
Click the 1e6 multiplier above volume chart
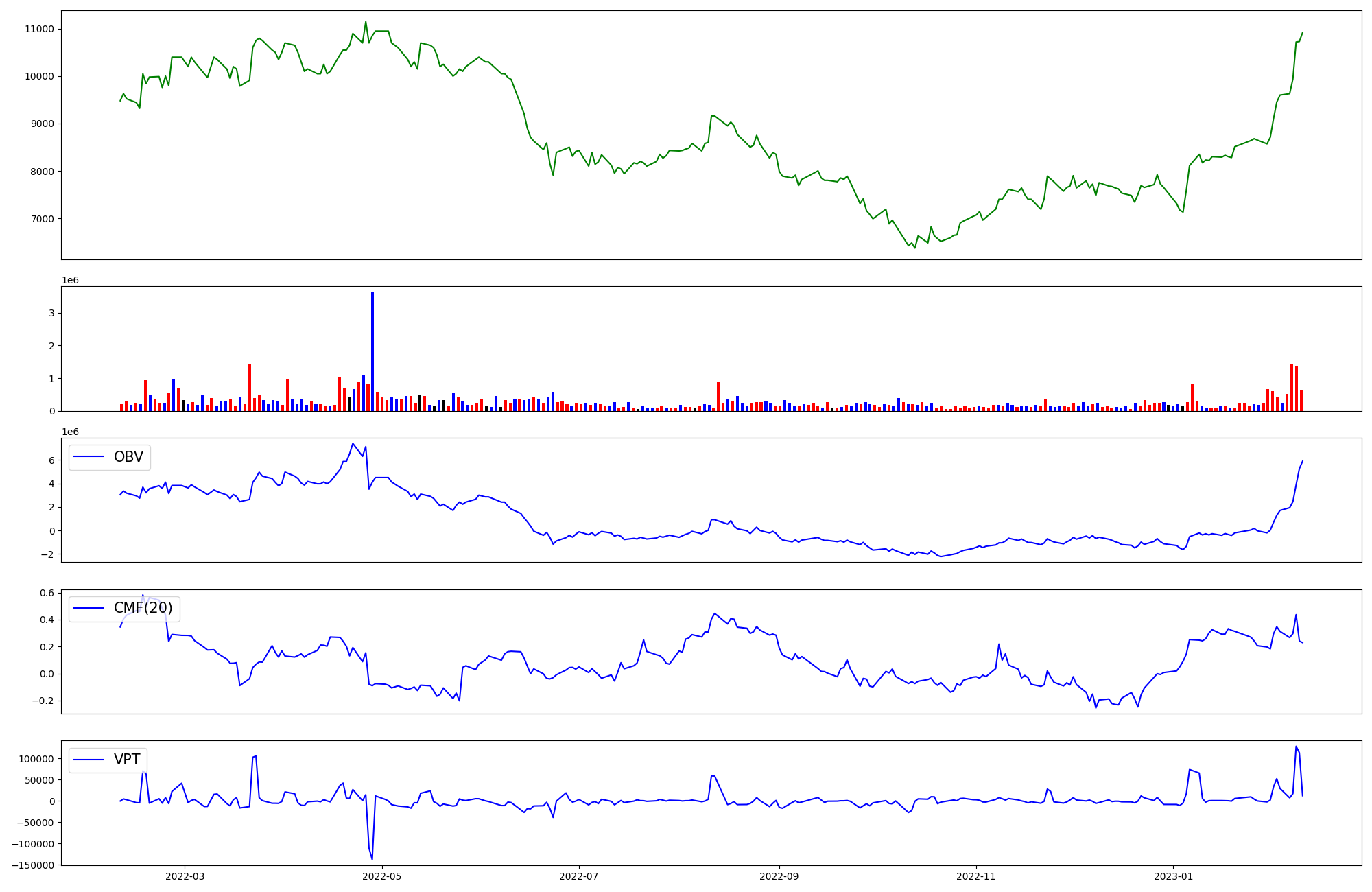pos(70,280)
